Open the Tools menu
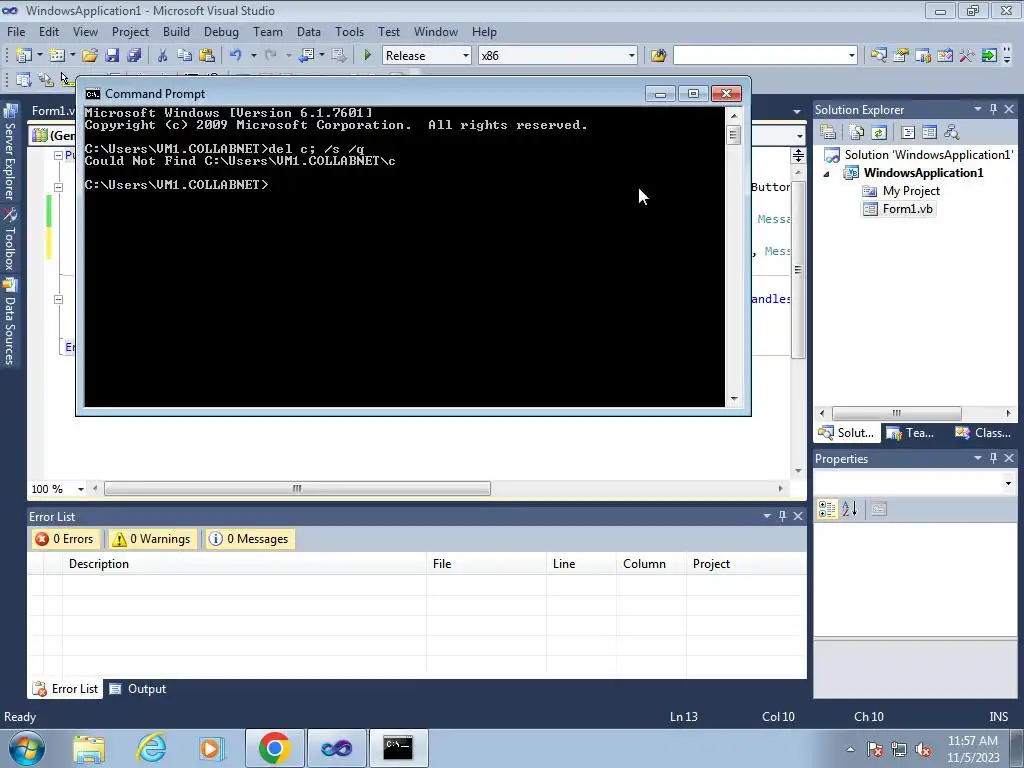 pyautogui.click(x=349, y=32)
